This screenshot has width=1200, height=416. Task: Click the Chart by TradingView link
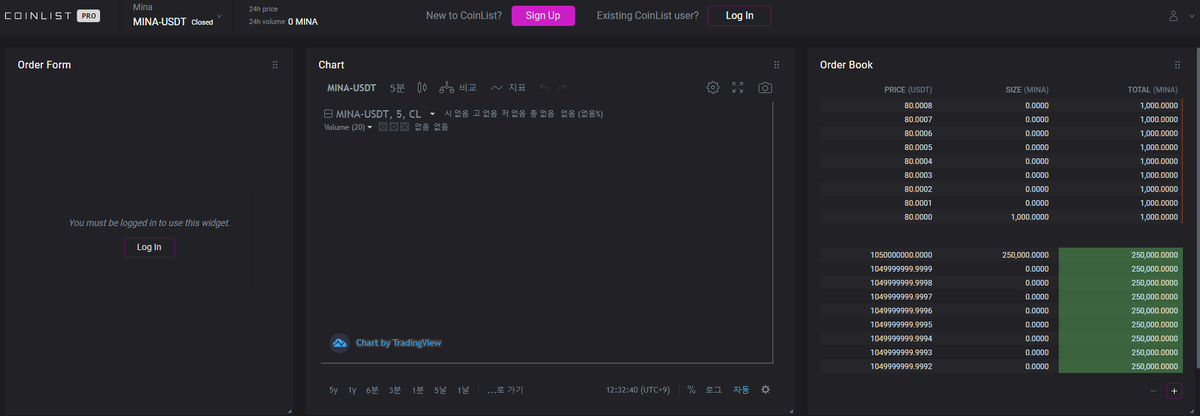398,343
